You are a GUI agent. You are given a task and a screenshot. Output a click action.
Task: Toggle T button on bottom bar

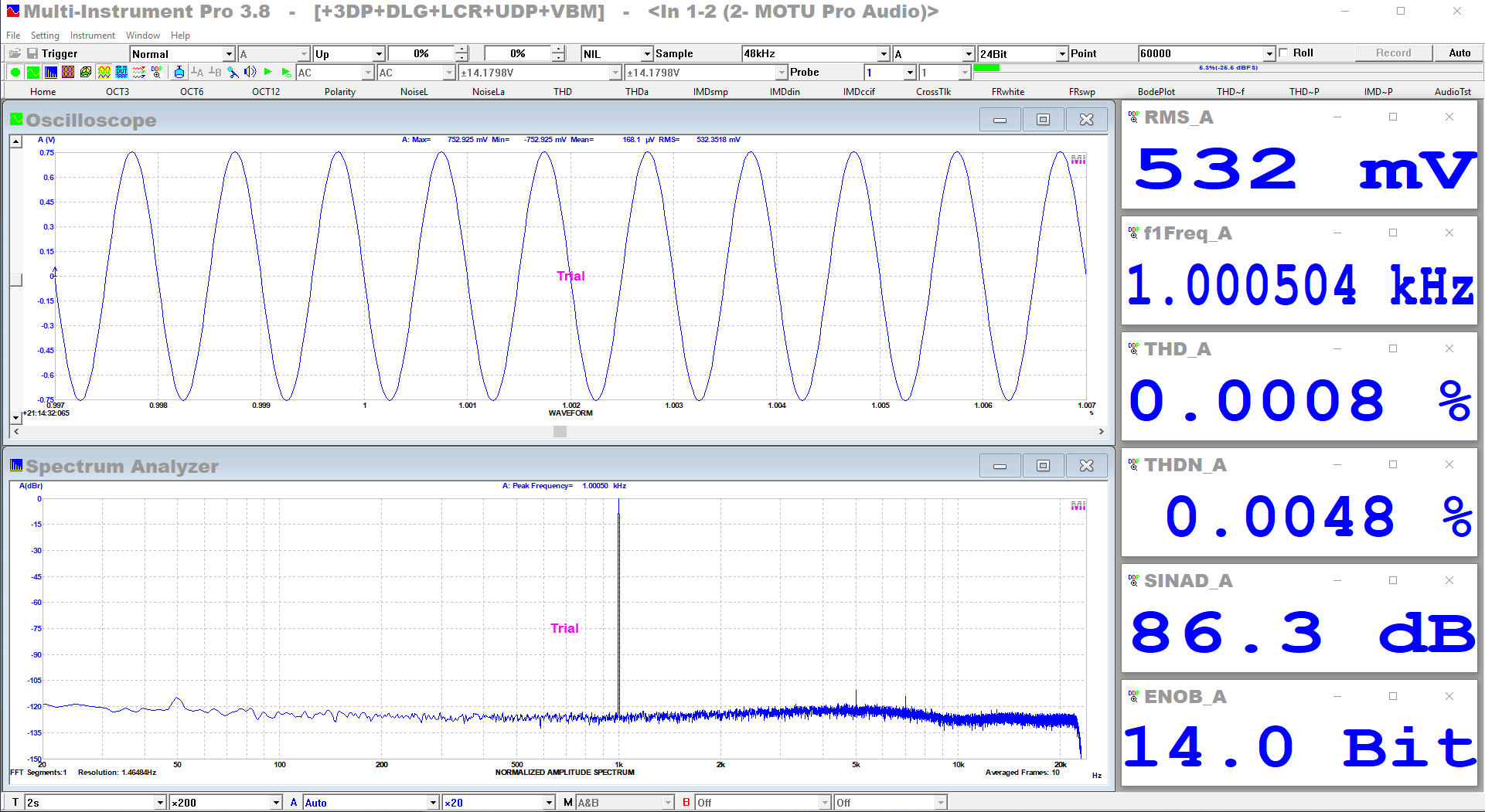[x=15, y=803]
